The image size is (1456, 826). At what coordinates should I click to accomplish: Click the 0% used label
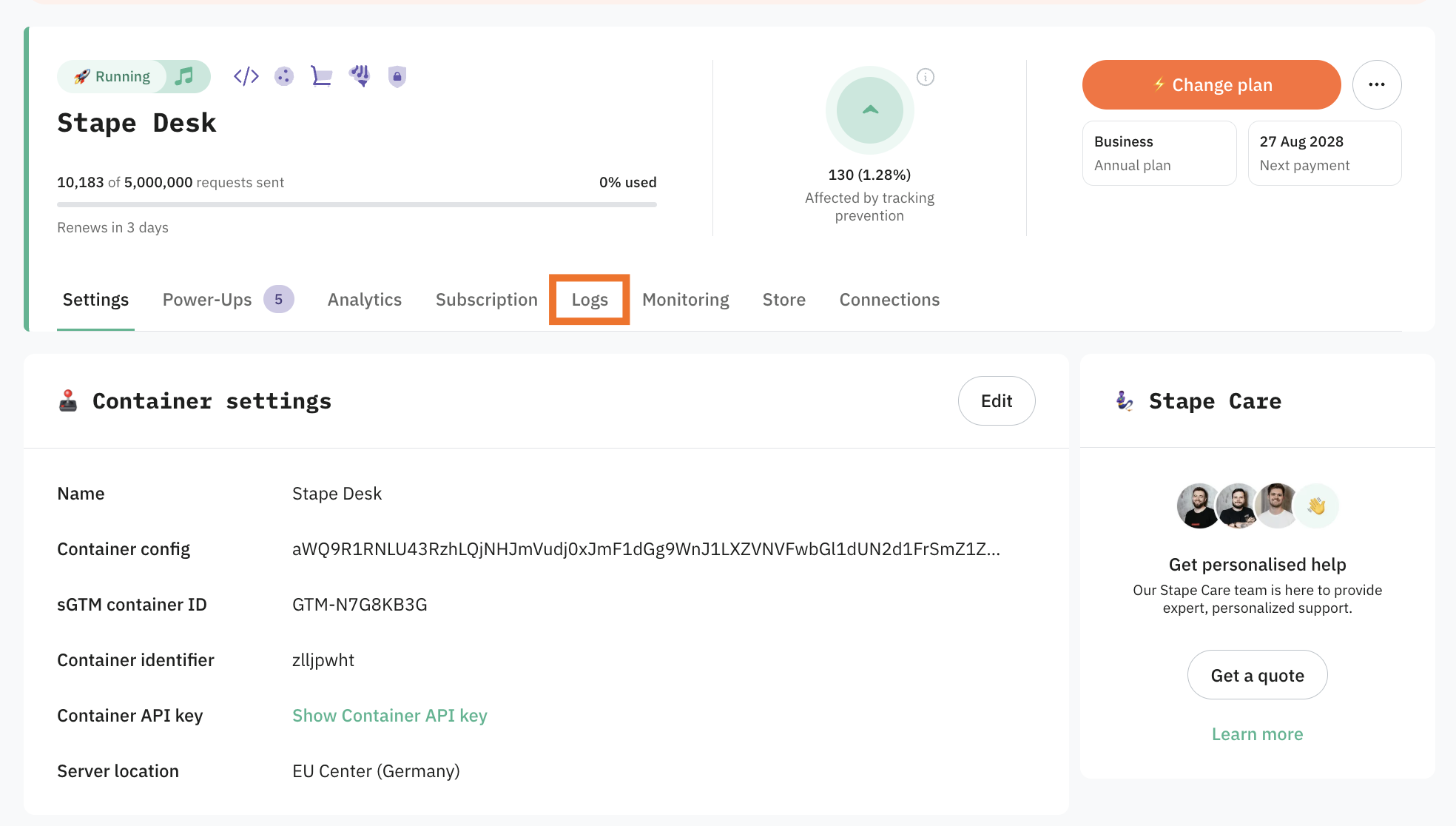click(x=628, y=182)
